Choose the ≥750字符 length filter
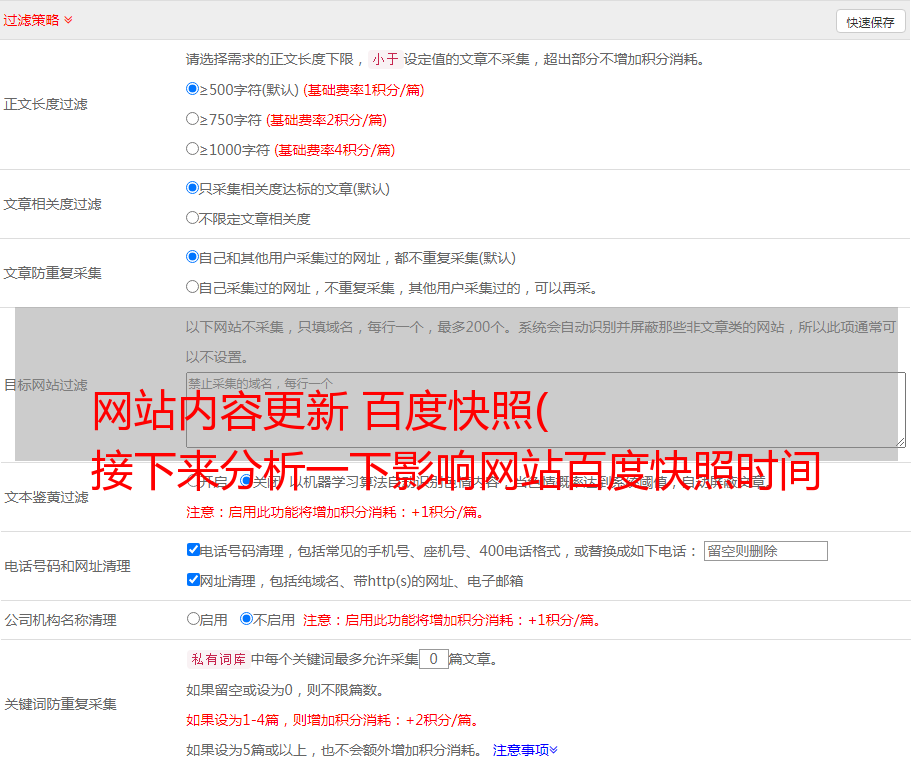 193,119
